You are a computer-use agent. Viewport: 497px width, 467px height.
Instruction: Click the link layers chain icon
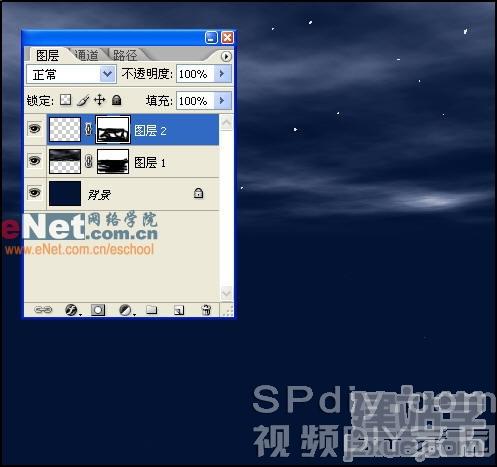[x=43, y=310]
